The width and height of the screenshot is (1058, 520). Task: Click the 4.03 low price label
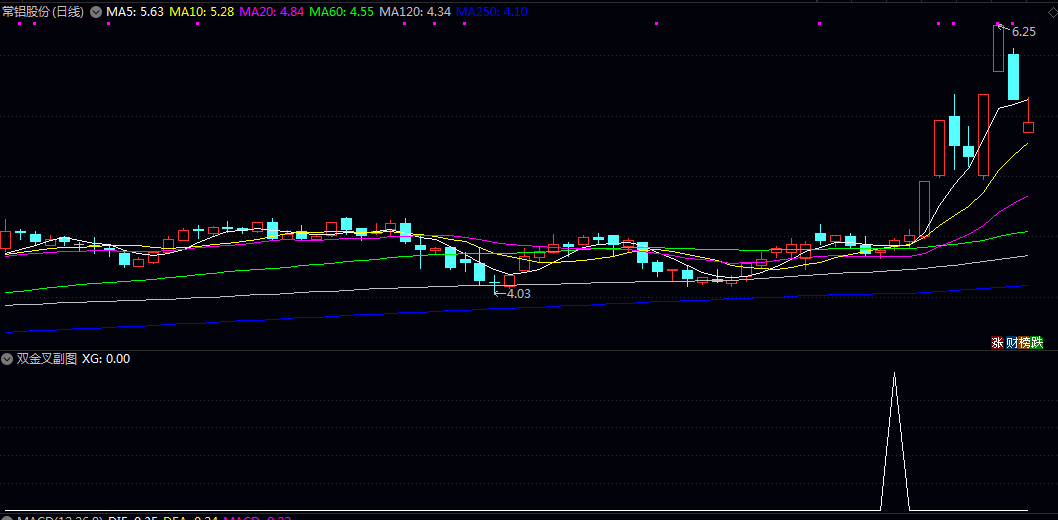[x=518, y=294]
